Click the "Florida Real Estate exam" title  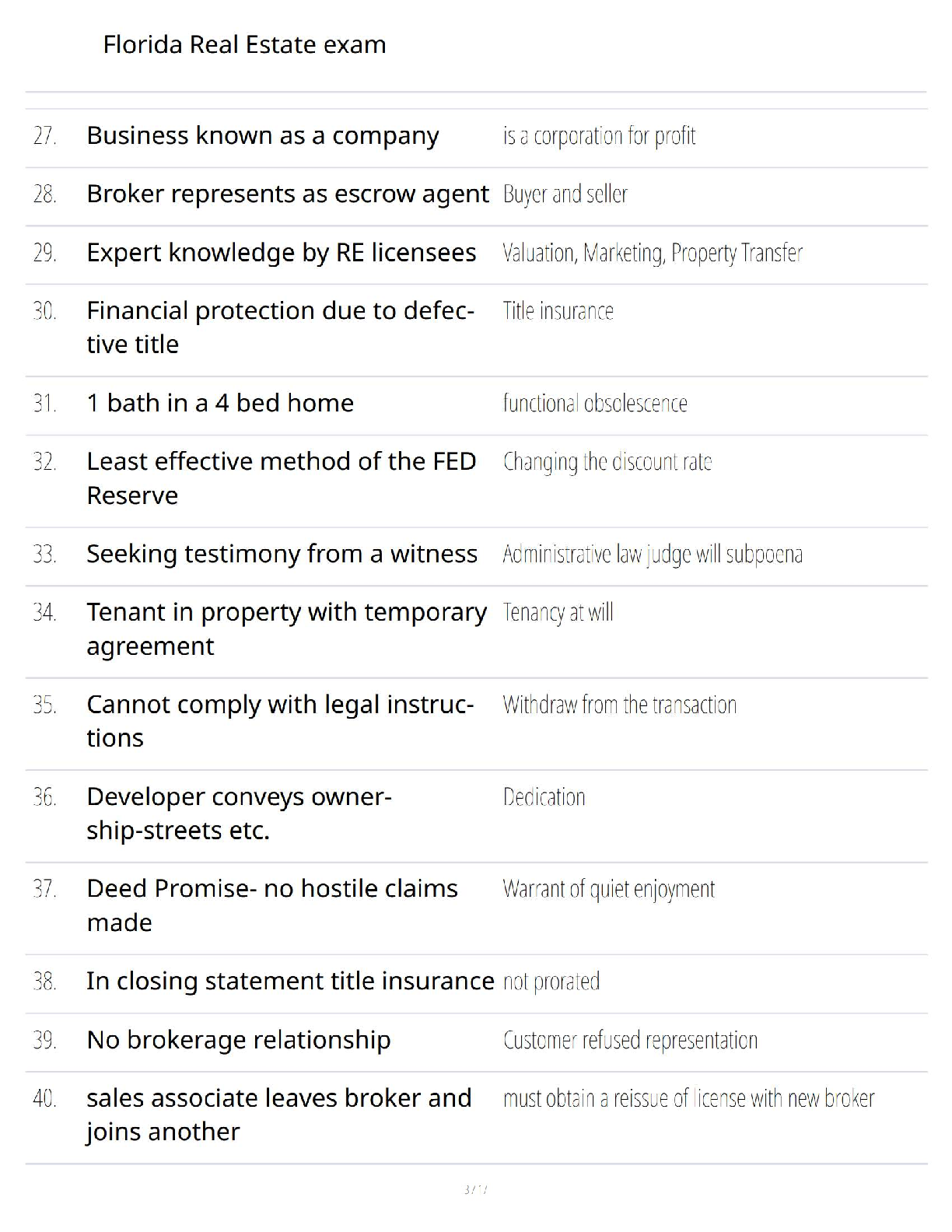[244, 45]
